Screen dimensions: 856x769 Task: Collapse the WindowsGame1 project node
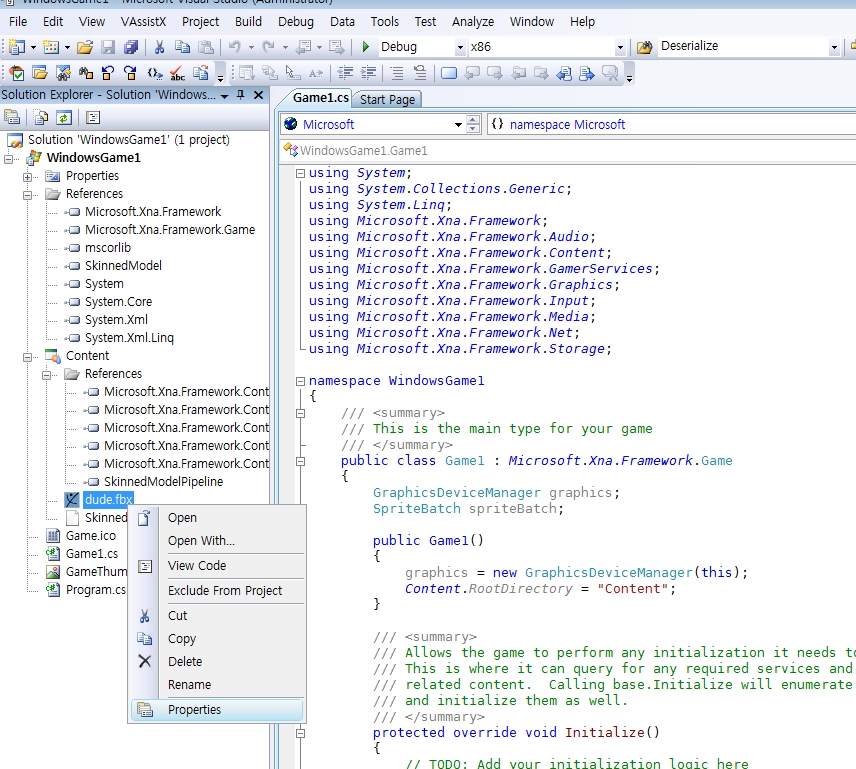(9, 159)
